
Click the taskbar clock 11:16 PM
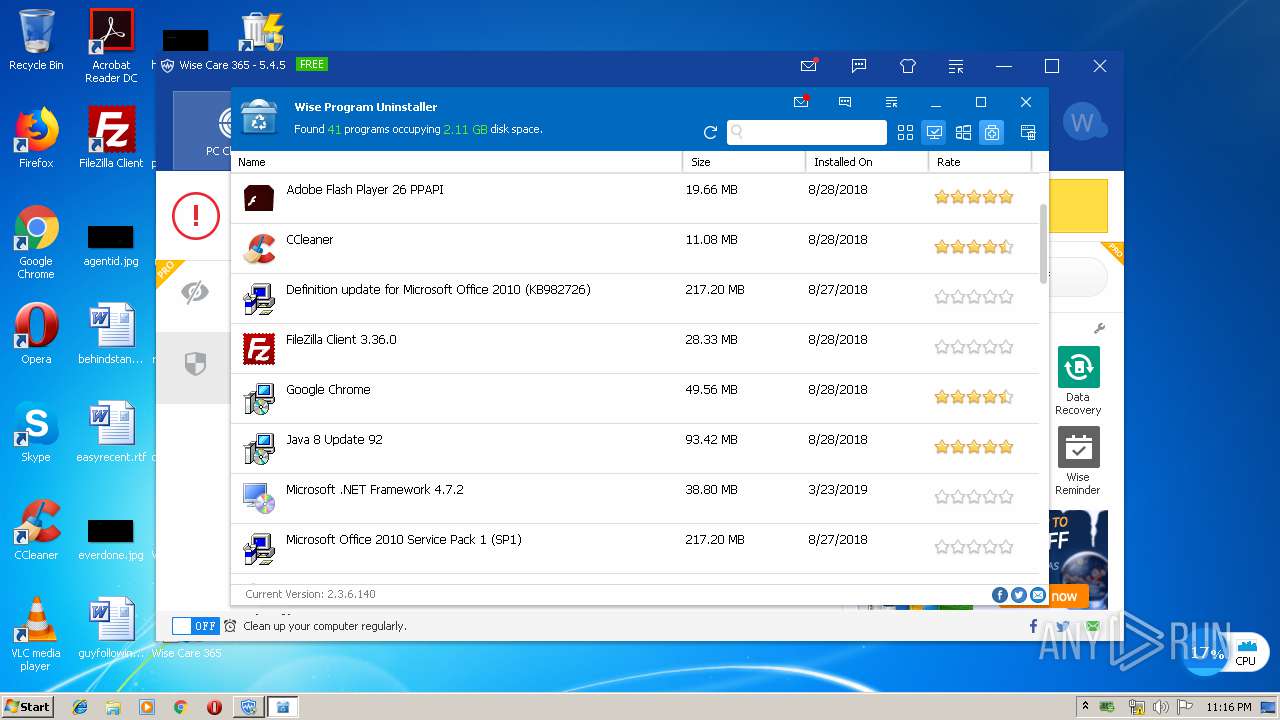tap(1229, 707)
